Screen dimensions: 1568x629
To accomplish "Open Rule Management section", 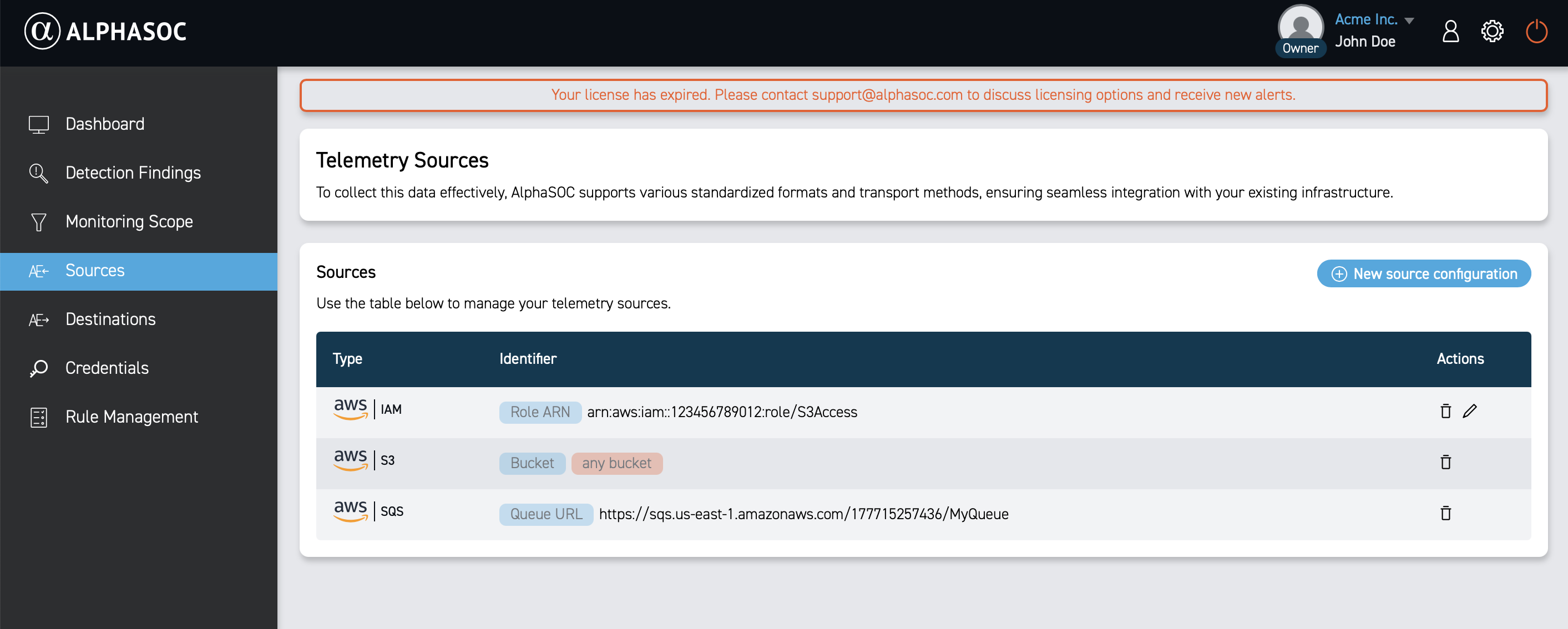I will [x=131, y=417].
